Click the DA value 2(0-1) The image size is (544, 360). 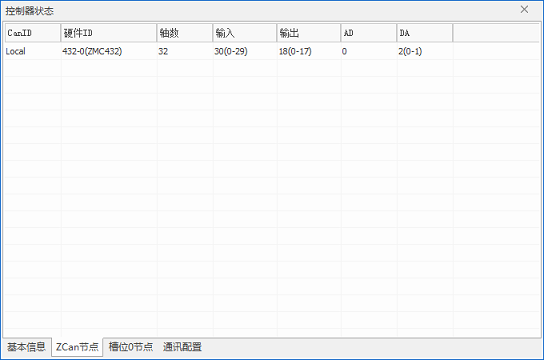coord(410,51)
